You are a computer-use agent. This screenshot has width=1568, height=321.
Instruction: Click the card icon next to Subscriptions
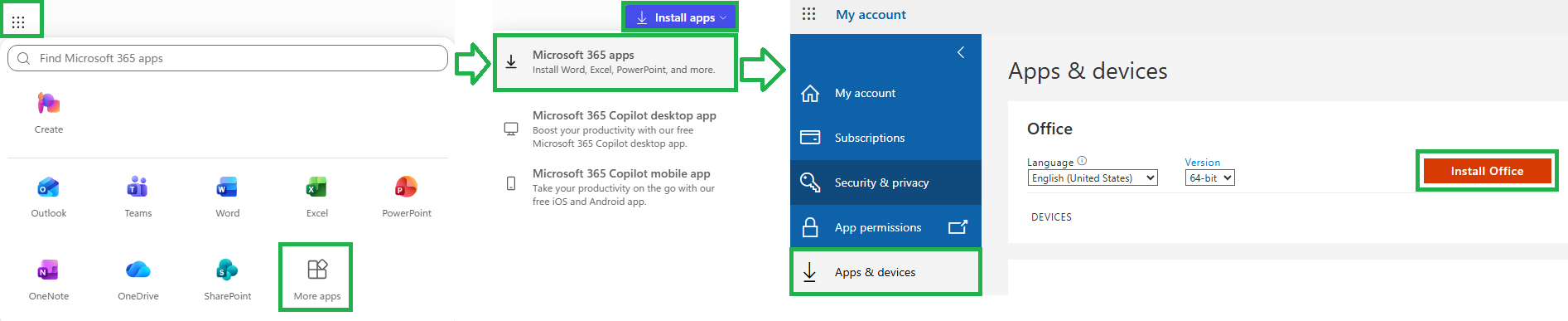click(810, 138)
